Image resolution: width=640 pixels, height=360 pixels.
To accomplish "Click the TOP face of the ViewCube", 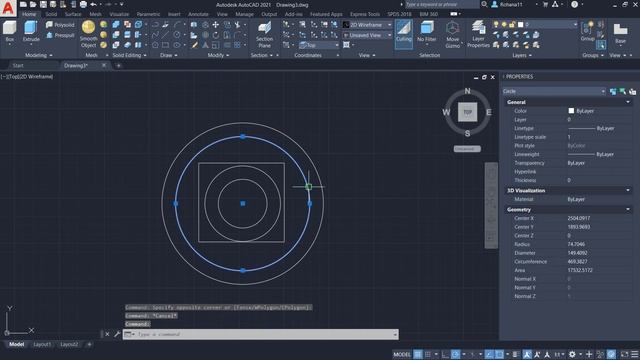I will (467, 112).
